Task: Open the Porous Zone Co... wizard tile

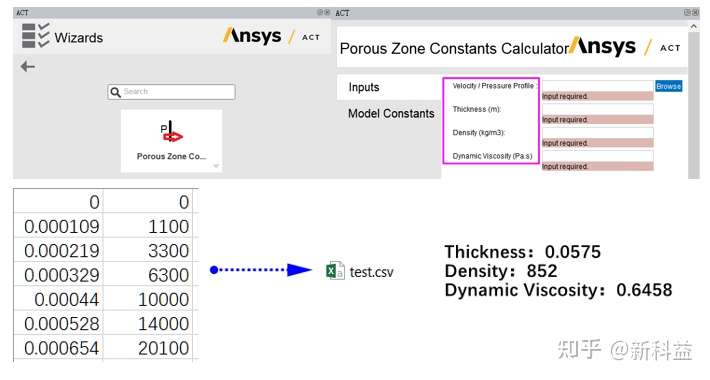Action: click(x=171, y=141)
